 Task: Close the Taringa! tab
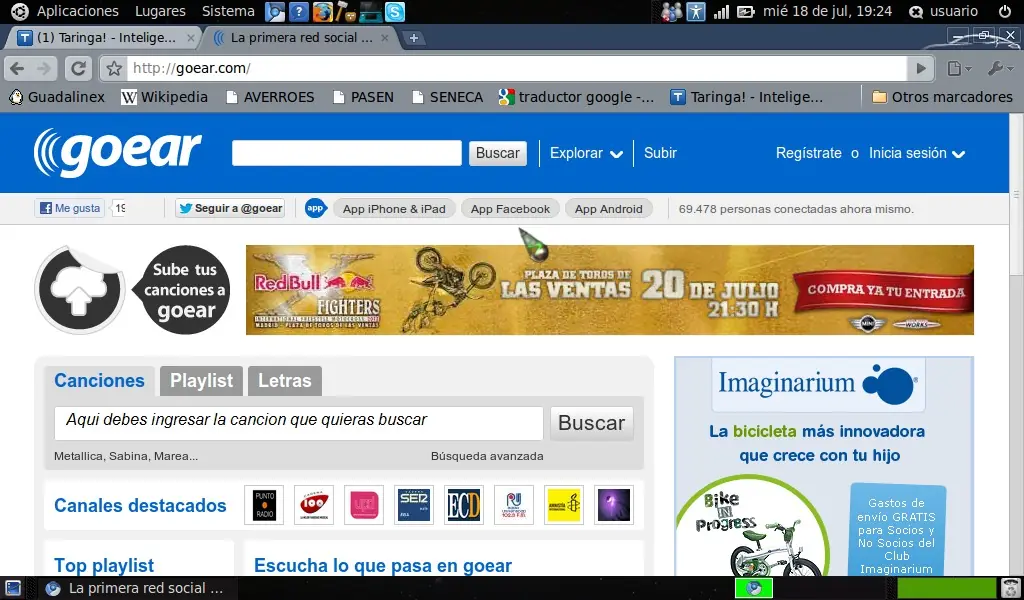[191, 38]
